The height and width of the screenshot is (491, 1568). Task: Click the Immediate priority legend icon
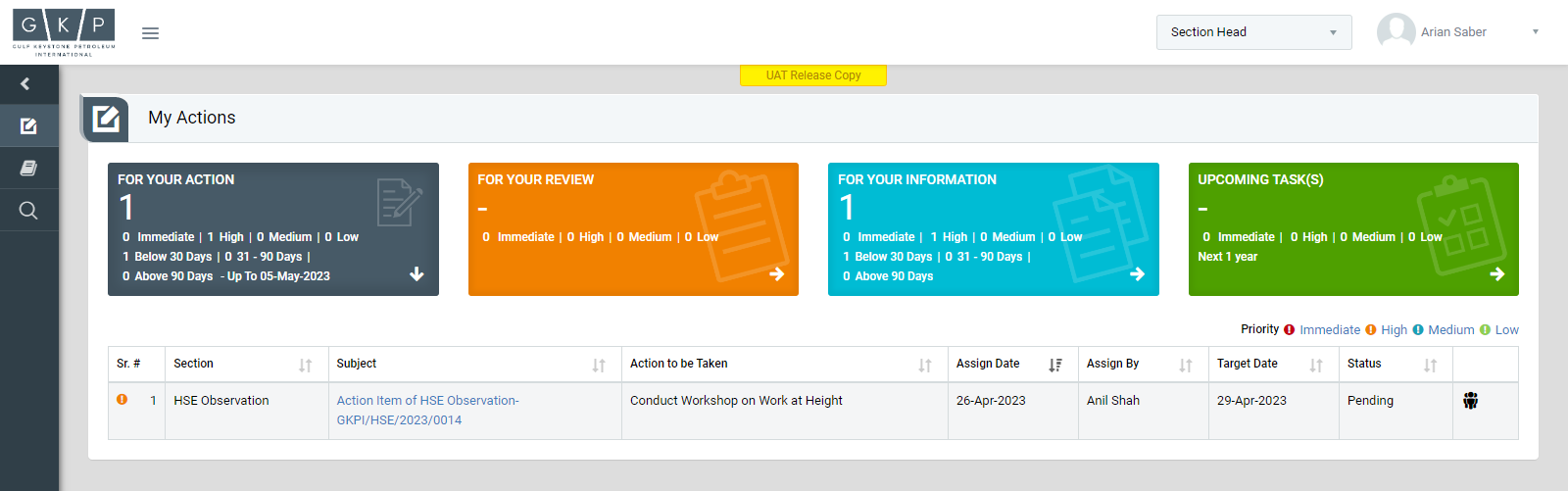[1290, 329]
